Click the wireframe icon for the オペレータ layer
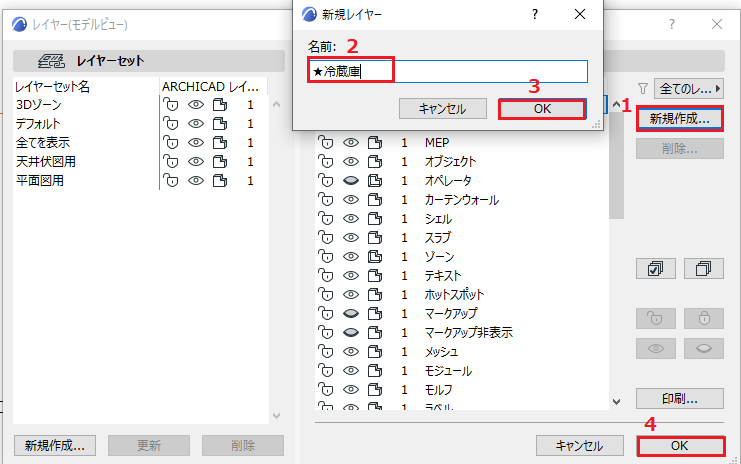Screen dimensions: 741x464 [375, 180]
